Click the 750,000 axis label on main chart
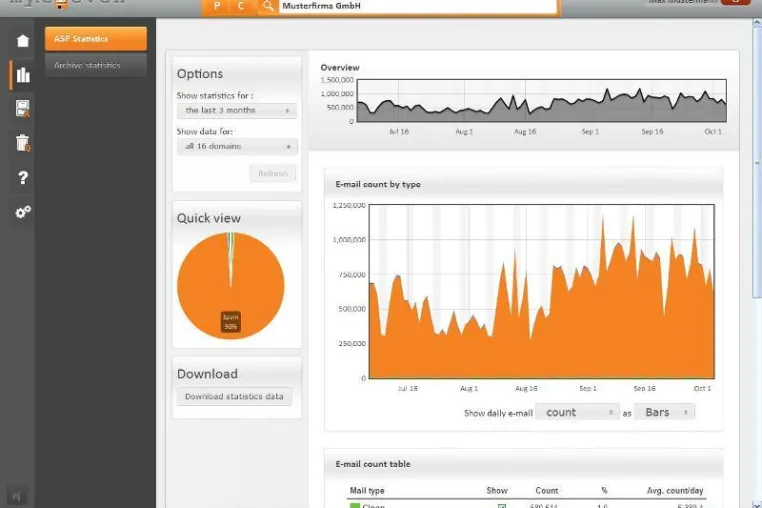Image resolution: width=762 pixels, height=508 pixels. coord(352,275)
